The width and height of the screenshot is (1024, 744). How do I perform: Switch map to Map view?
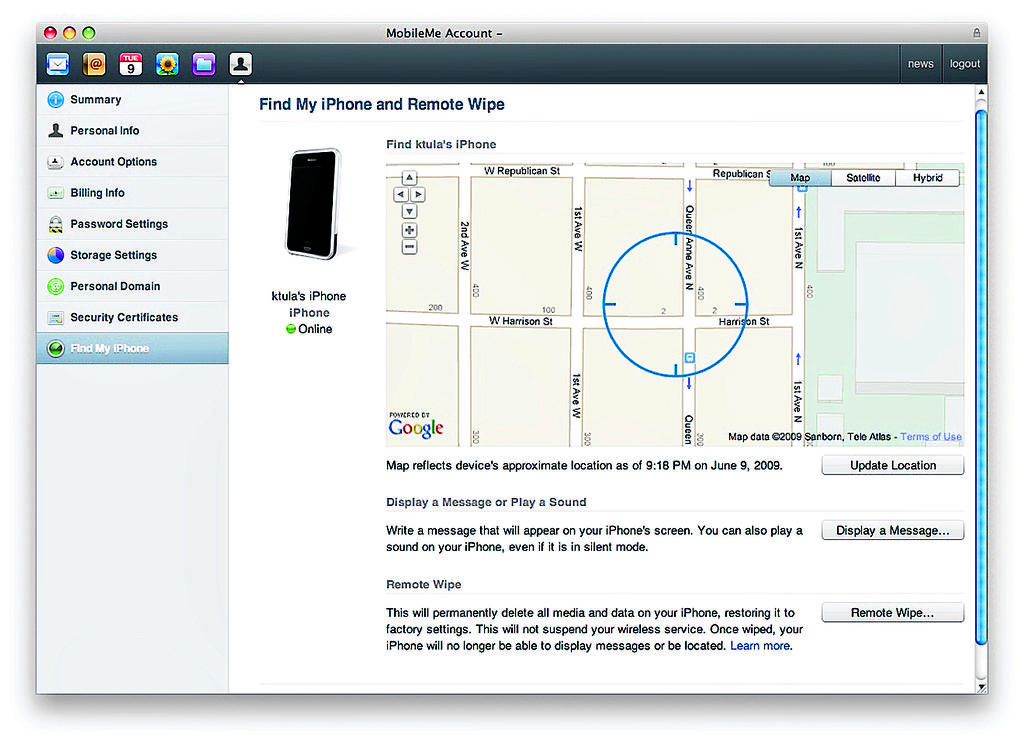[800, 178]
